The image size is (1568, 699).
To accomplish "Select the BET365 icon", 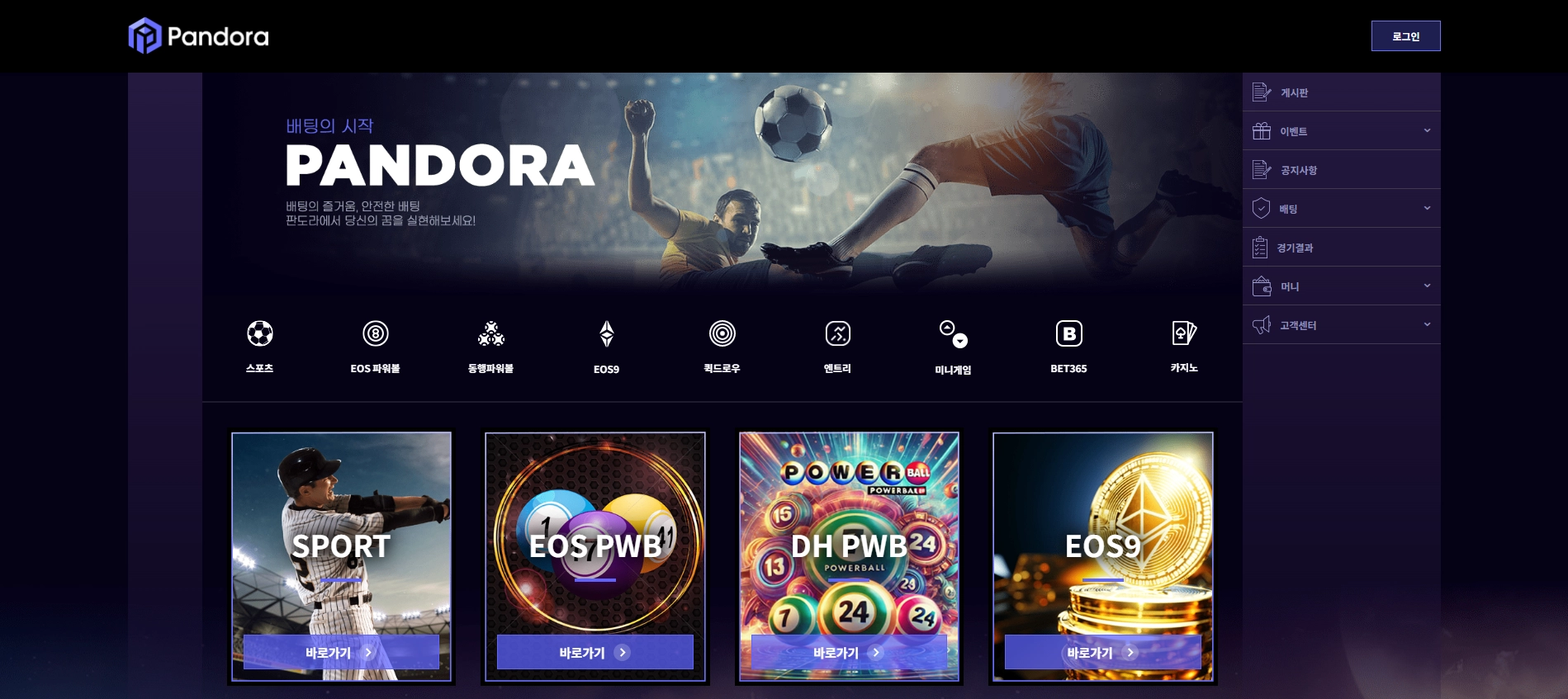I will point(1069,333).
